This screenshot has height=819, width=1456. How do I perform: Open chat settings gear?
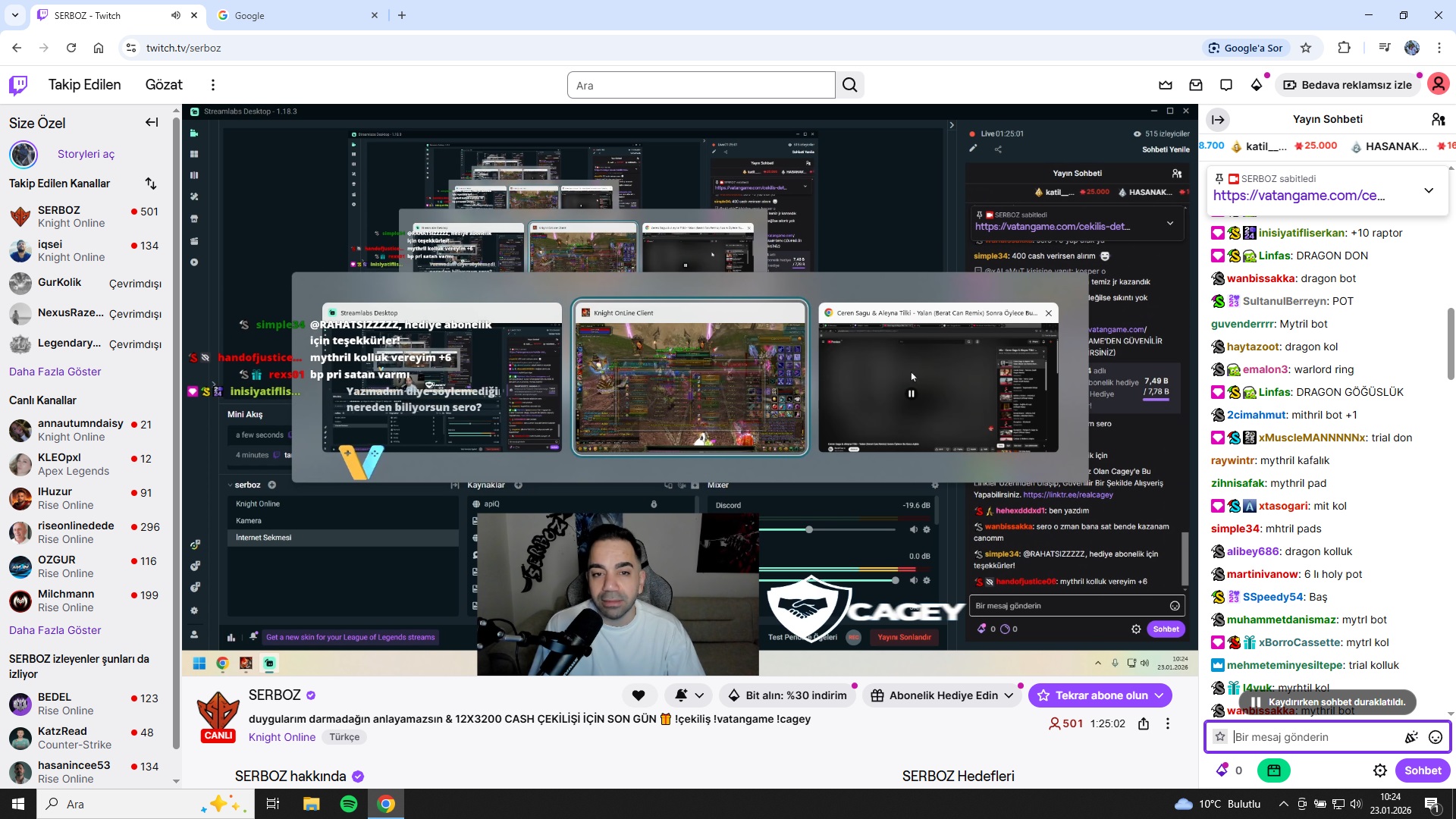[x=1380, y=770]
